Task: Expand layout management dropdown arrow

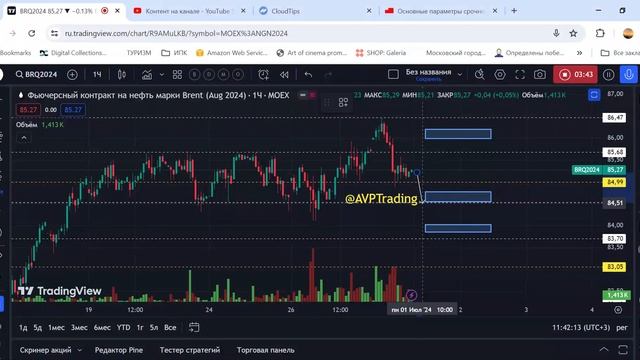Action: tap(460, 75)
